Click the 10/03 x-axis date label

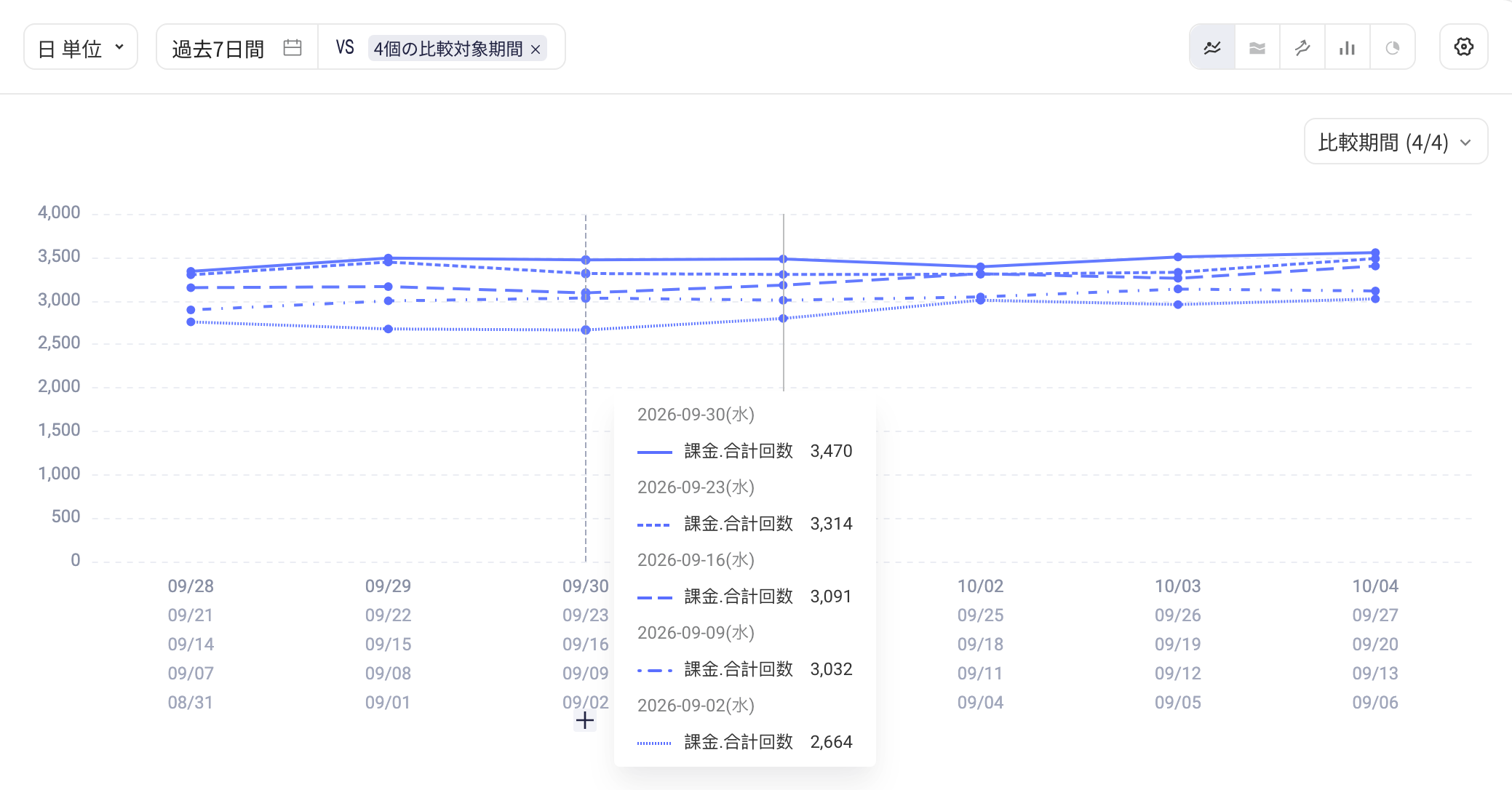1177,586
